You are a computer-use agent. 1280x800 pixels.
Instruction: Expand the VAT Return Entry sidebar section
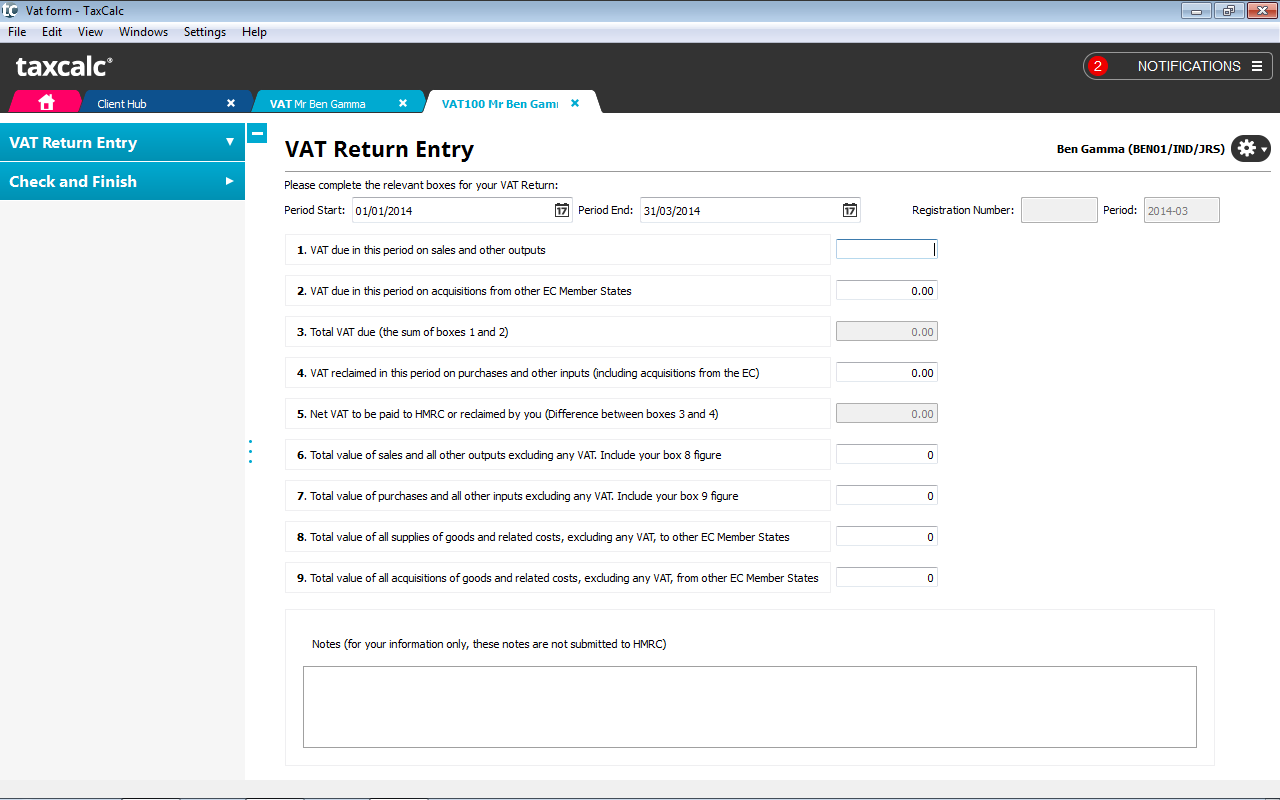coord(122,142)
